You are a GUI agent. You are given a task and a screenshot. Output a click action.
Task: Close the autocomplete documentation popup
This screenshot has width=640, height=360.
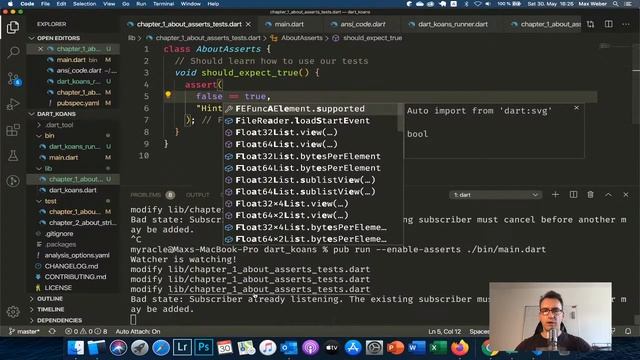coord(576,108)
